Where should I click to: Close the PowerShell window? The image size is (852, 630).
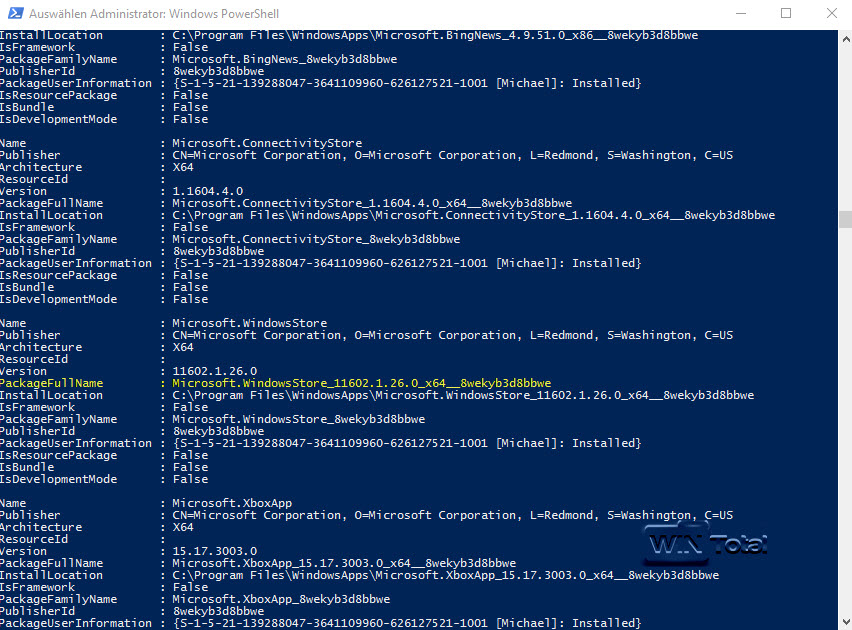pyautogui.click(x=831, y=13)
